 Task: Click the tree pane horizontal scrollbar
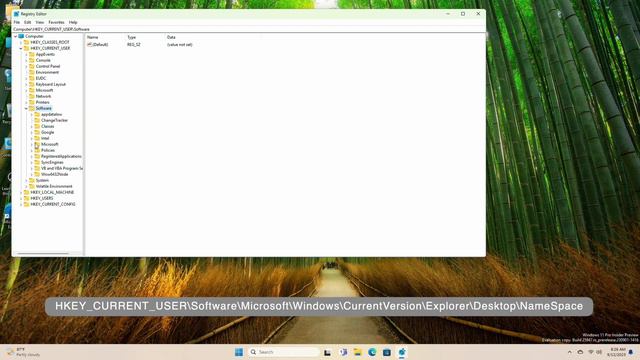42,253
